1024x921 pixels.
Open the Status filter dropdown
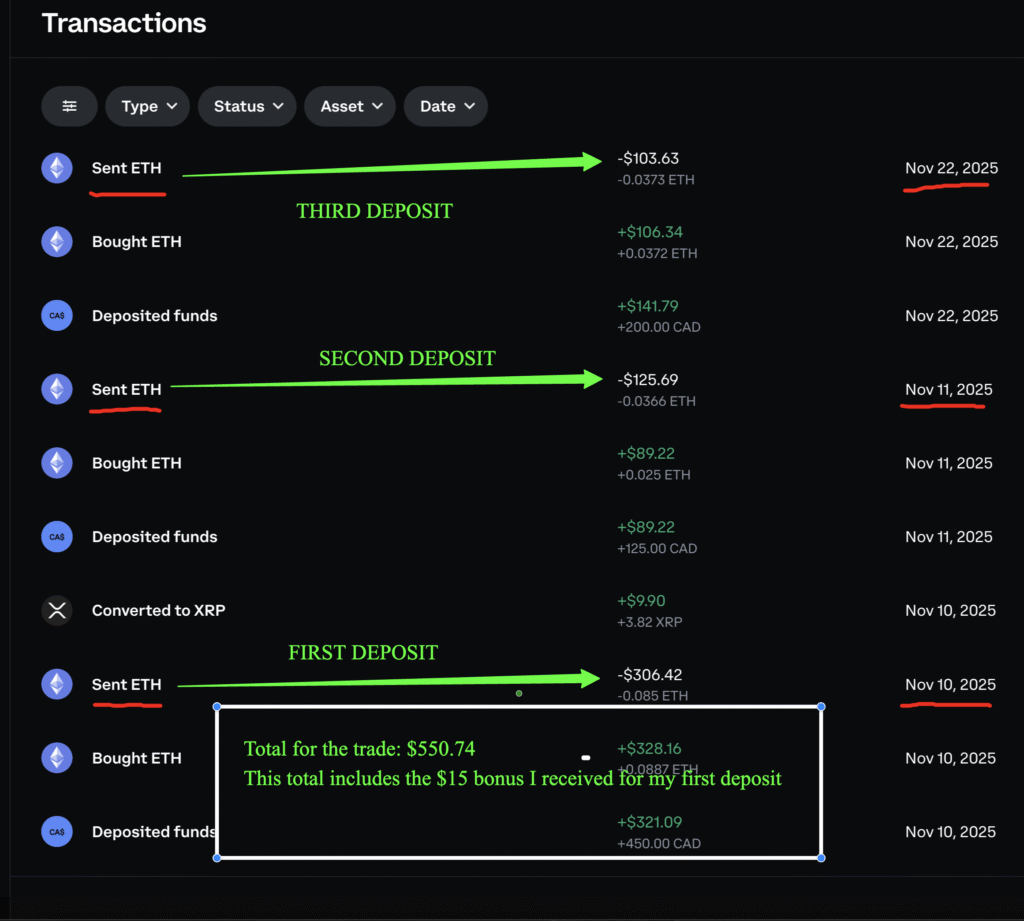pos(247,106)
